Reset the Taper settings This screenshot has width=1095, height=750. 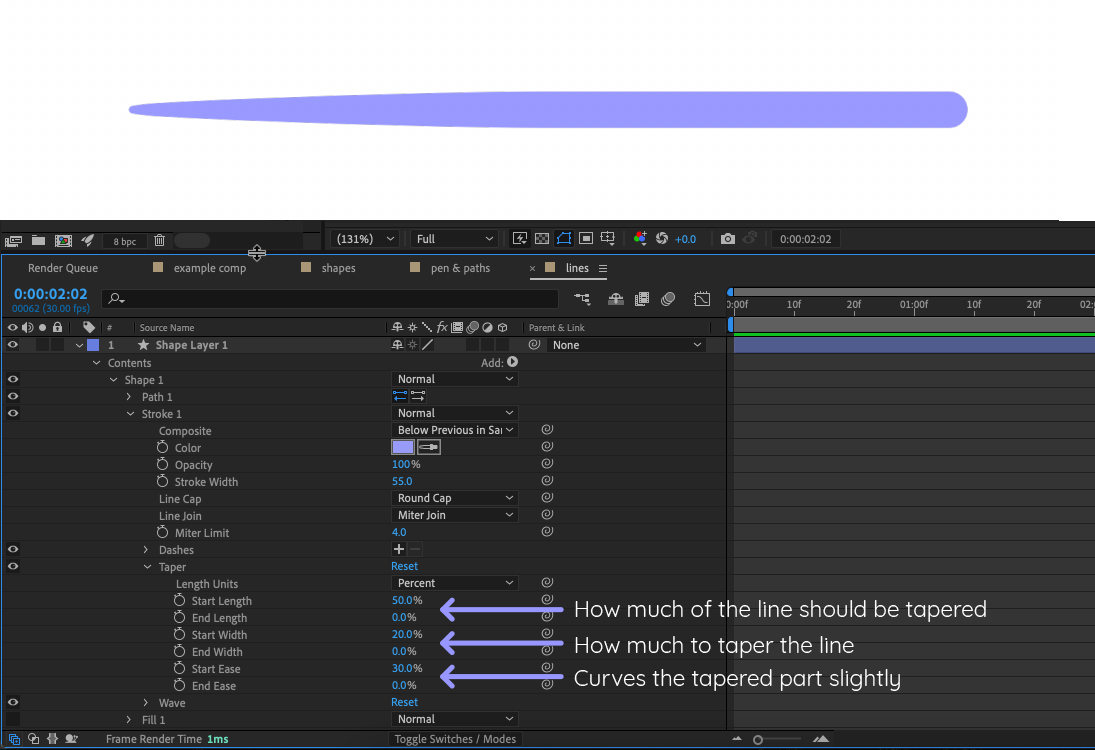tap(404, 566)
